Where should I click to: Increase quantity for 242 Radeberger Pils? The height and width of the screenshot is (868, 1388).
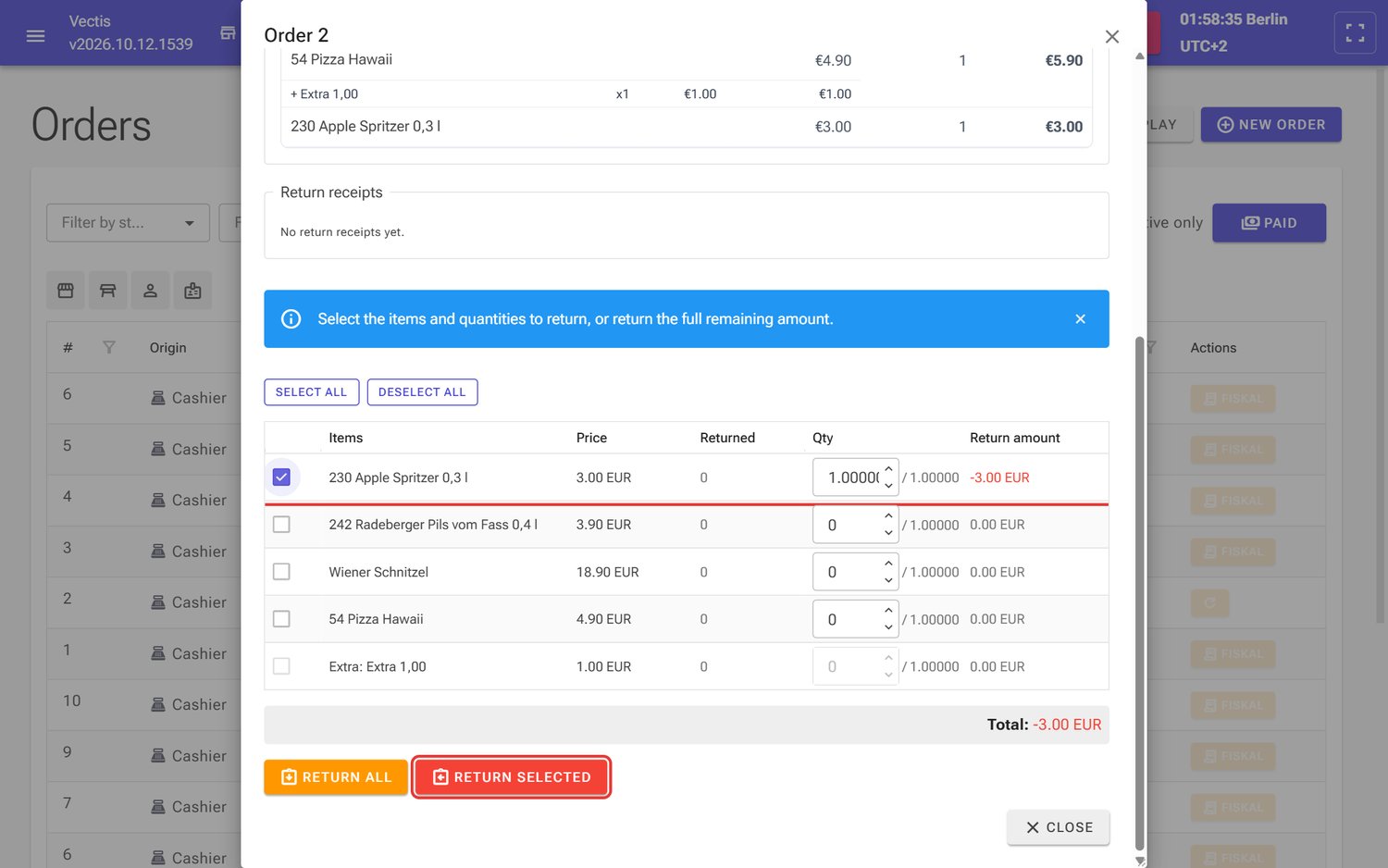click(888, 516)
